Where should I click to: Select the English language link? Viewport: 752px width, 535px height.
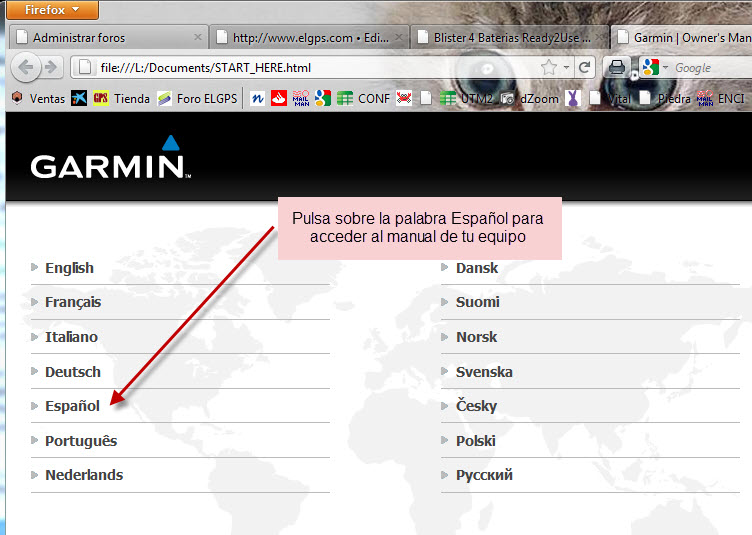pyautogui.click(x=70, y=268)
